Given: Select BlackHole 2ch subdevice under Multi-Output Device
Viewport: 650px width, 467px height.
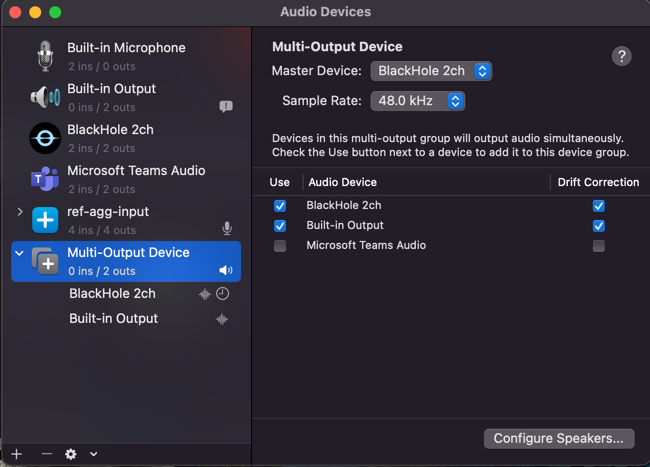Looking at the screenshot, I should [x=112, y=294].
